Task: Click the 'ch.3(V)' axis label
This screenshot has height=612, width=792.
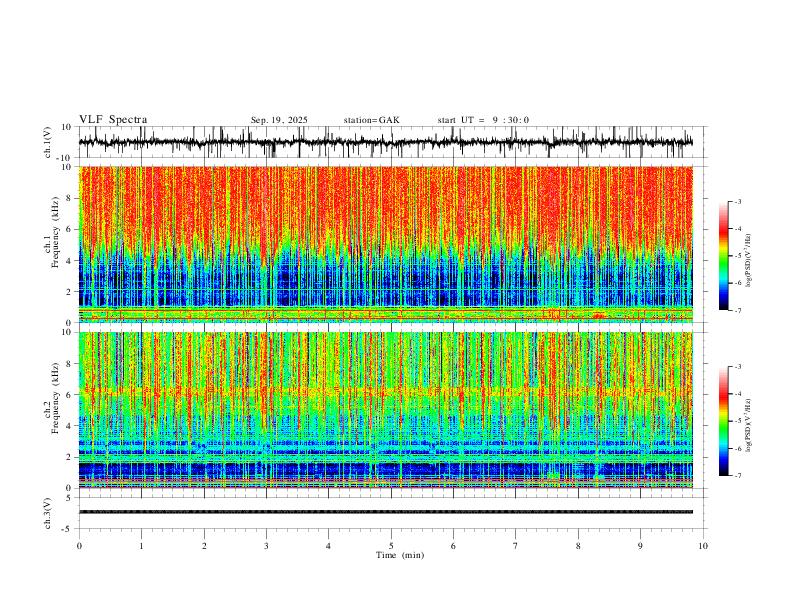Action: [x=48, y=513]
